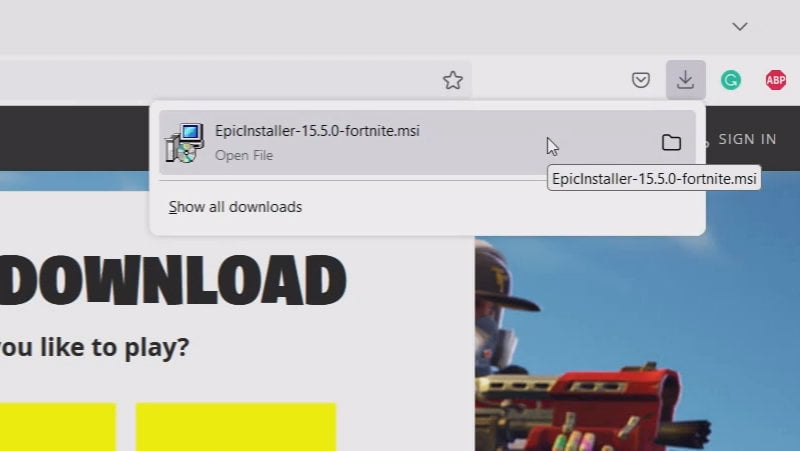Screen dimensions: 800x451
Task: Click the EpicInstaller msi file icon
Action: pyautogui.click(x=185, y=143)
